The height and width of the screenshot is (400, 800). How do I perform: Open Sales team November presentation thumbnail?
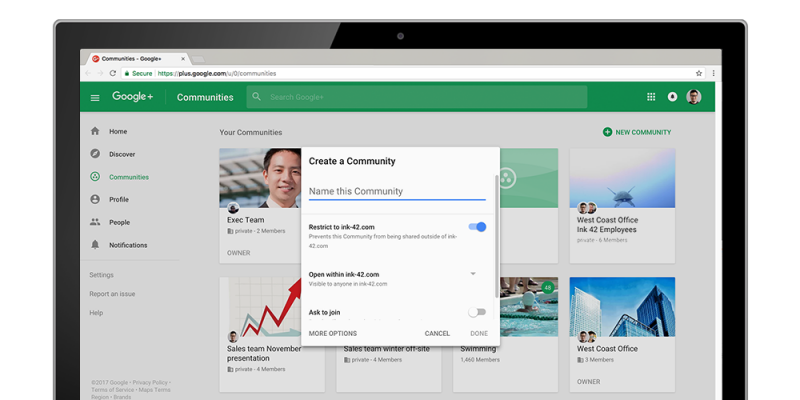tap(260, 307)
